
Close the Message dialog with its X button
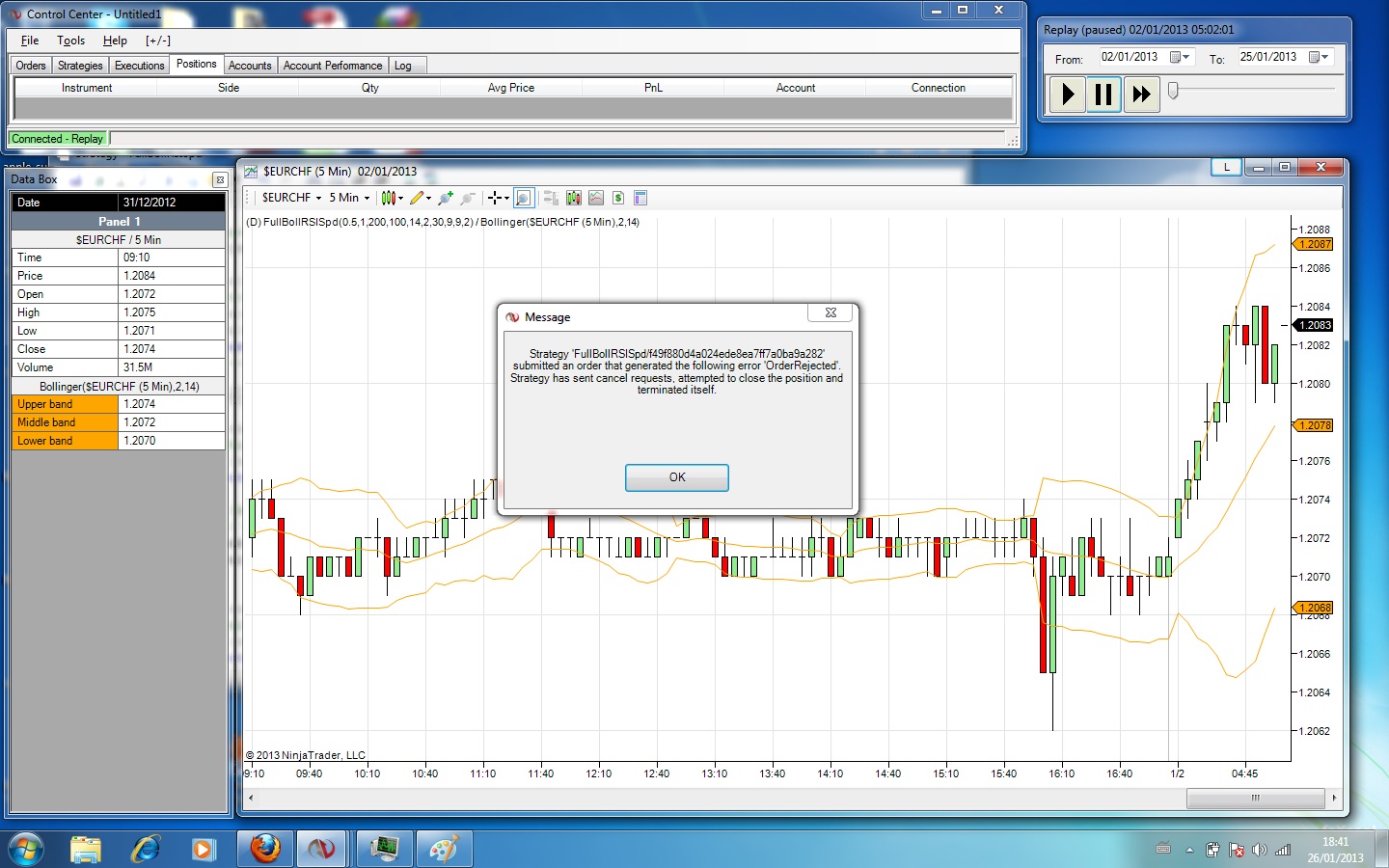click(831, 312)
